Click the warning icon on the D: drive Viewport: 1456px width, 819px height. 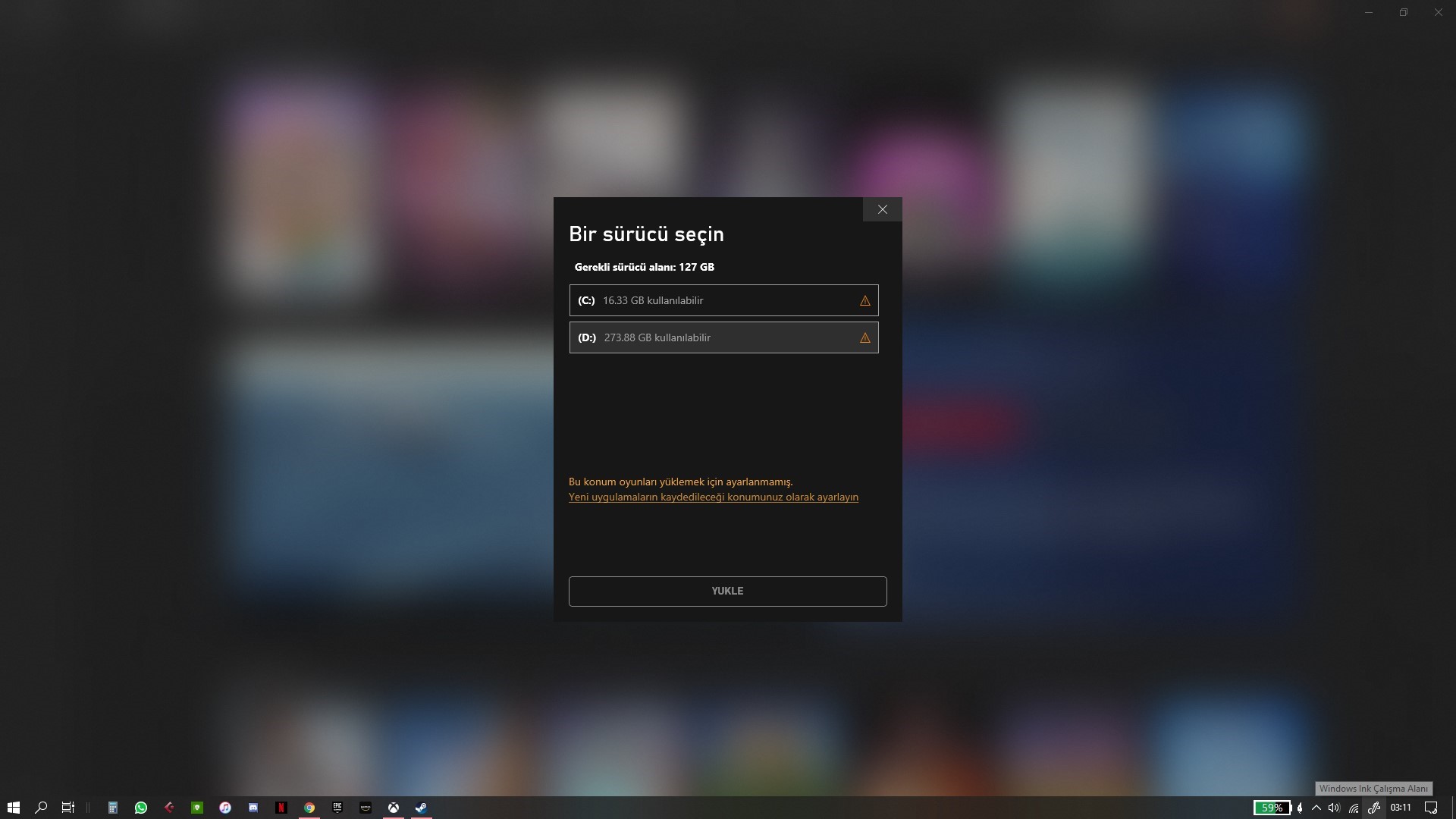(x=864, y=338)
